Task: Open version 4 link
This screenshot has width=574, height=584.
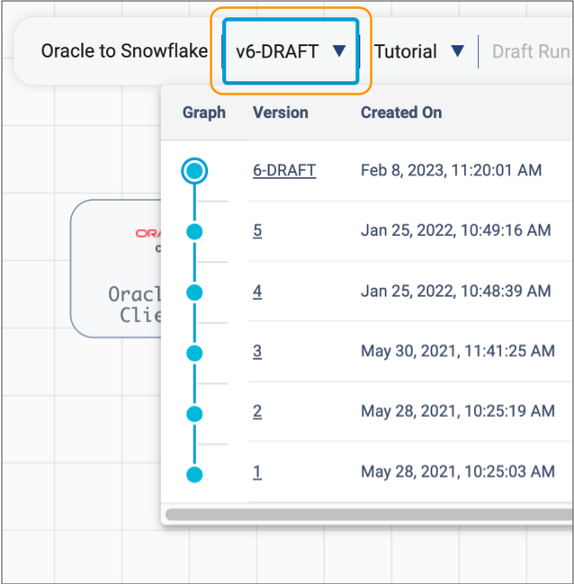Action: (x=257, y=291)
